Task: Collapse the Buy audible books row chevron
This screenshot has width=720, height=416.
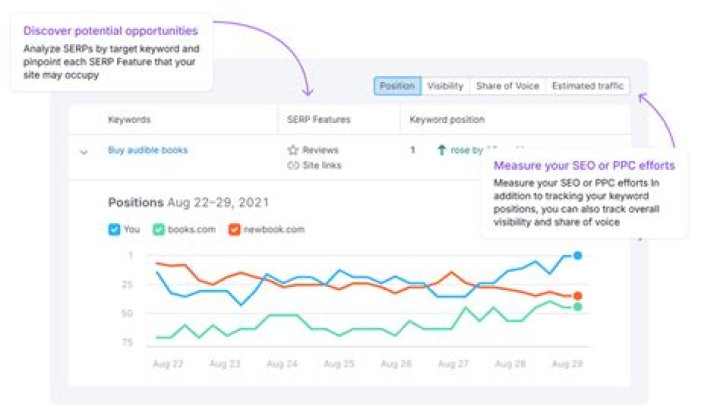Action: point(84,151)
